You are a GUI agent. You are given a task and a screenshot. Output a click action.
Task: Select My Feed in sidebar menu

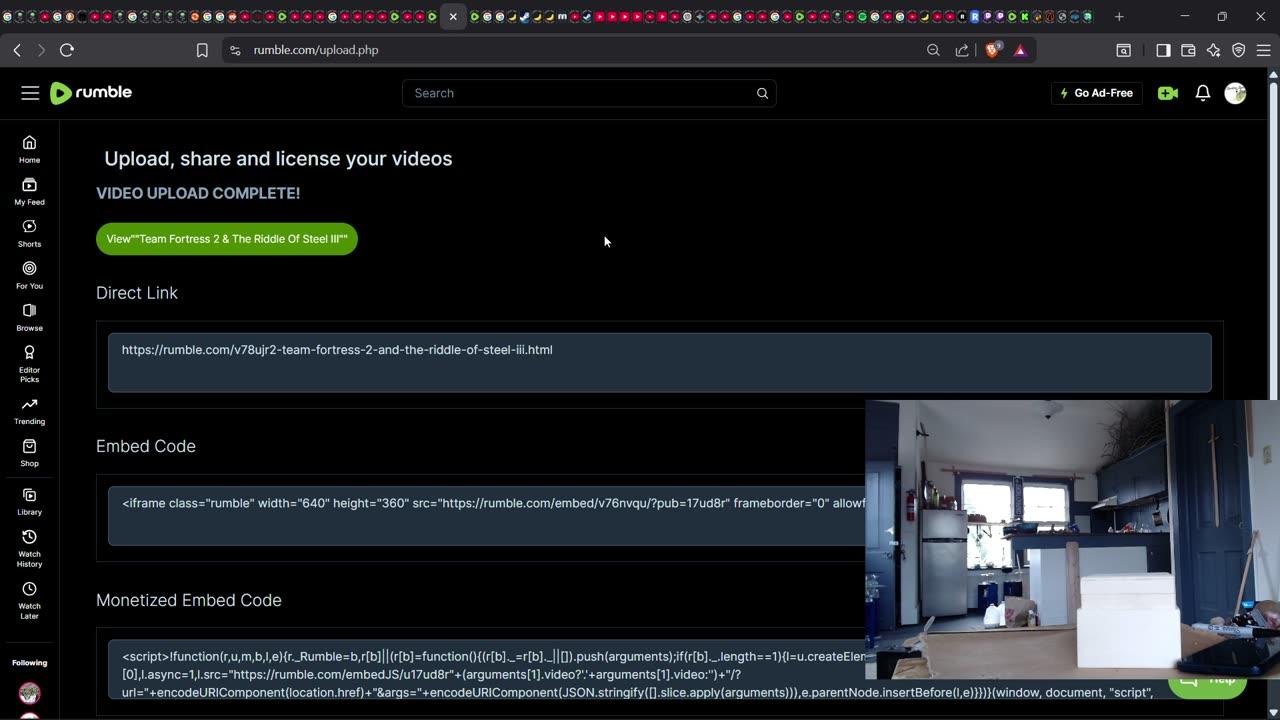click(x=29, y=191)
